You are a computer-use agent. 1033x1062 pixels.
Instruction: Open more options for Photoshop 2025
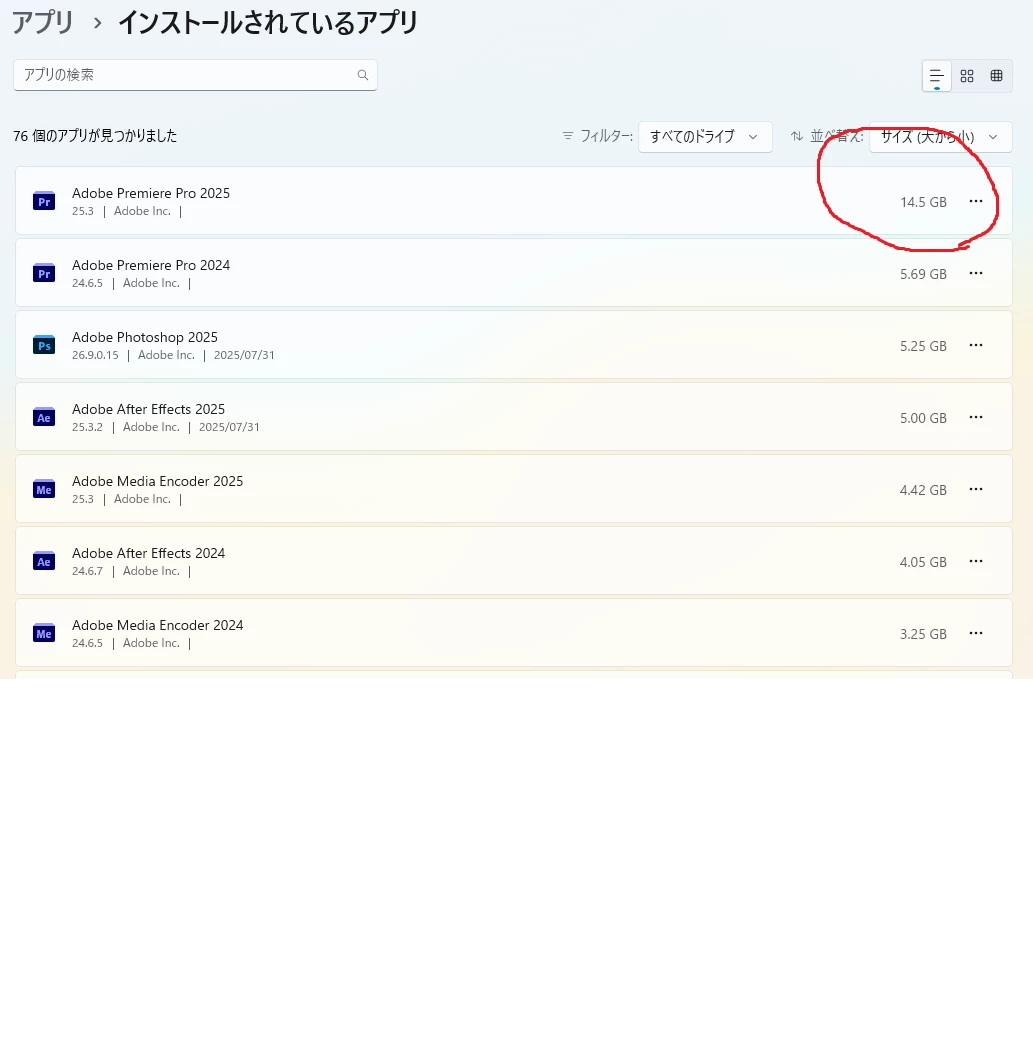pos(975,345)
